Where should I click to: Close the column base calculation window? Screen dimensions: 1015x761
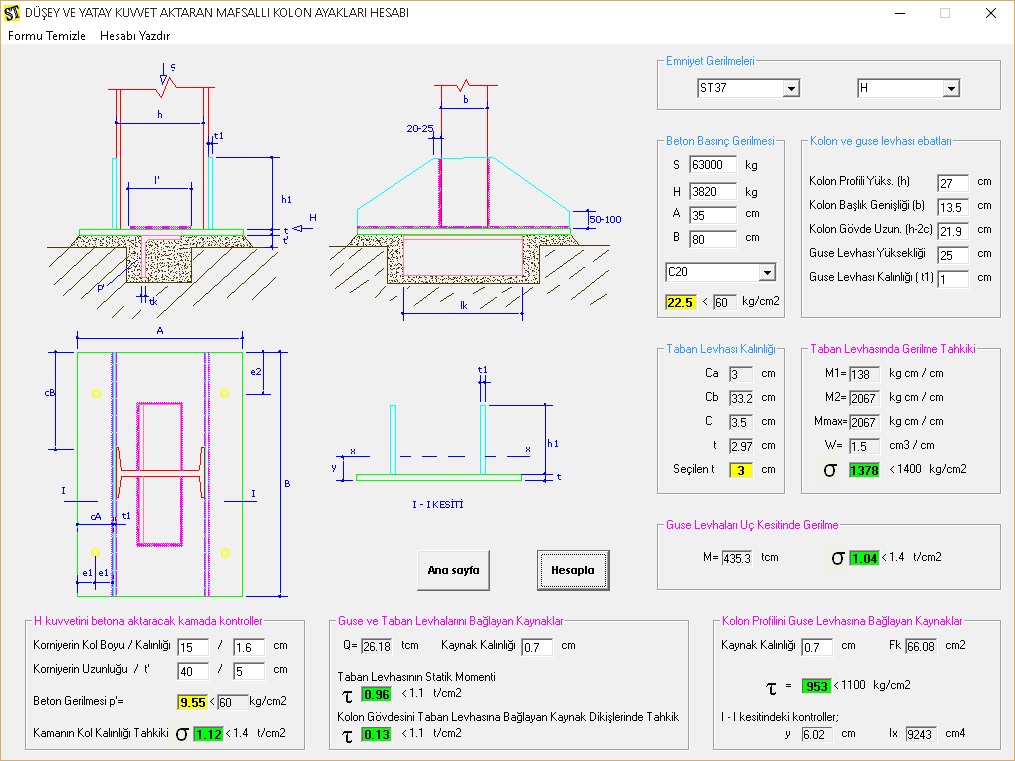(990, 13)
